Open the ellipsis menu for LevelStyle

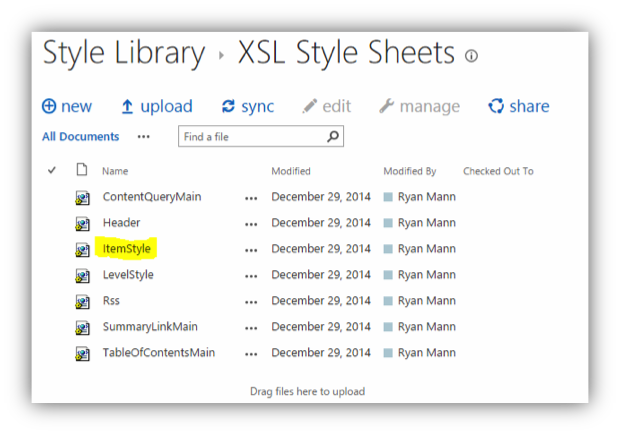(x=251, y=276)
